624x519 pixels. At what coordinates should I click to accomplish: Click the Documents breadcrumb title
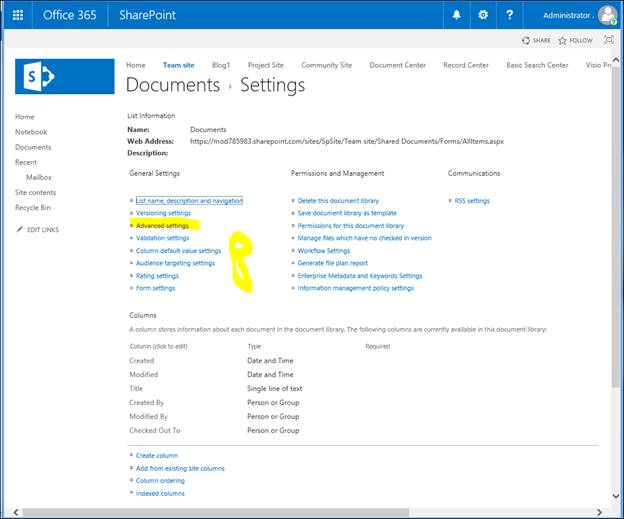[x=172, y=85]
